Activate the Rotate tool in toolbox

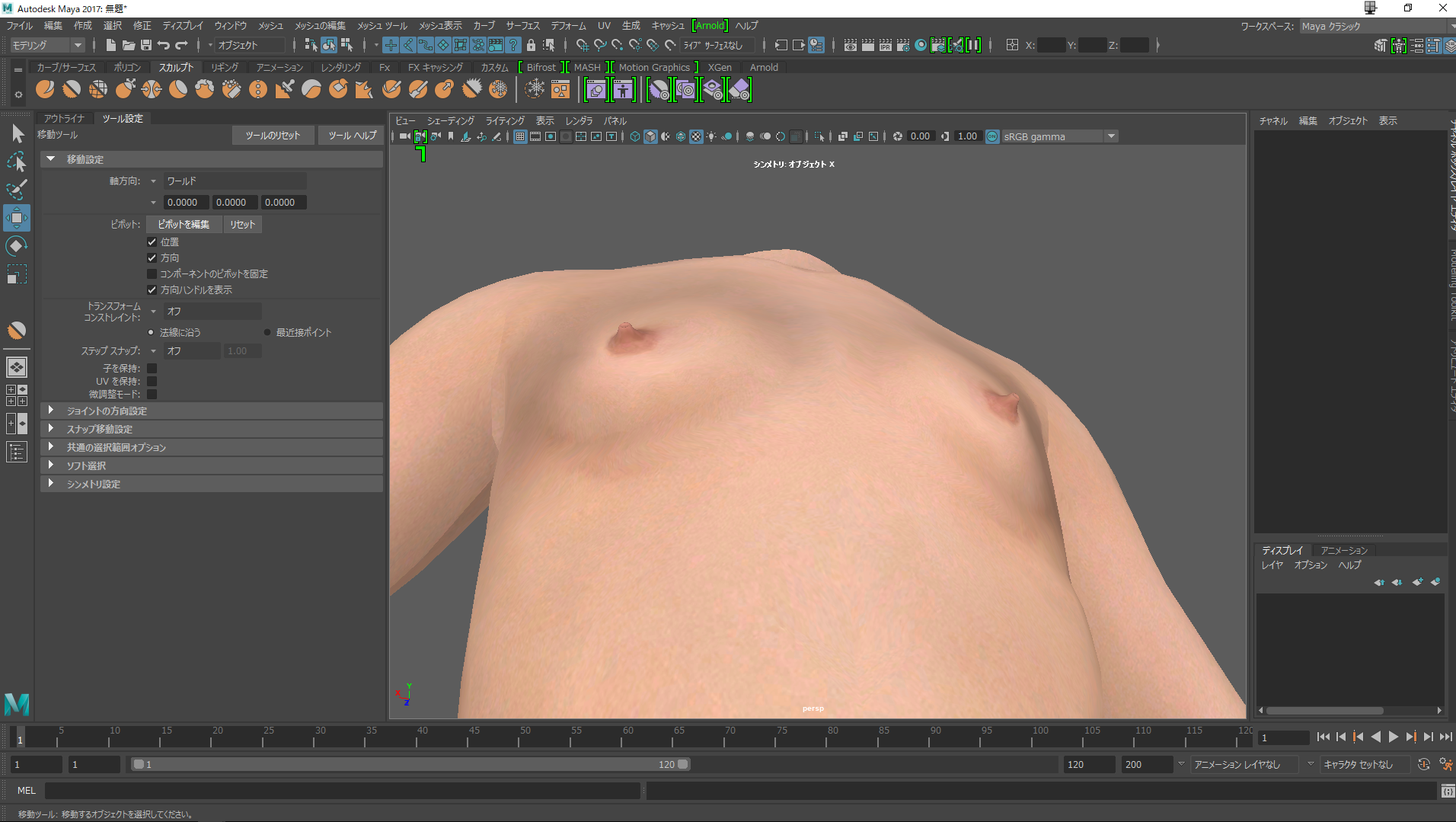[x=17, y=246]
